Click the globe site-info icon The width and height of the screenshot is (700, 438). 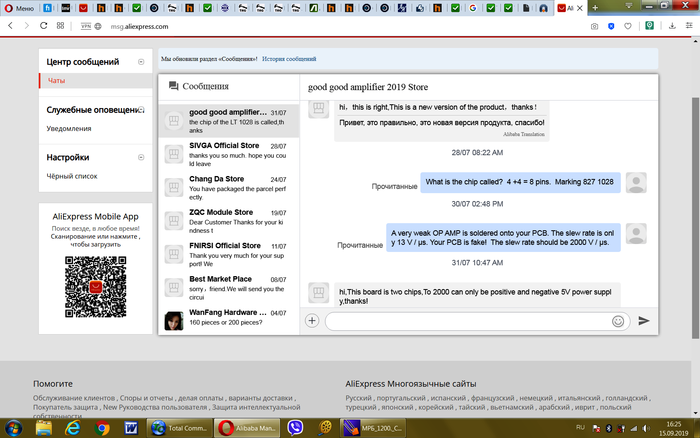pos(98,26)
